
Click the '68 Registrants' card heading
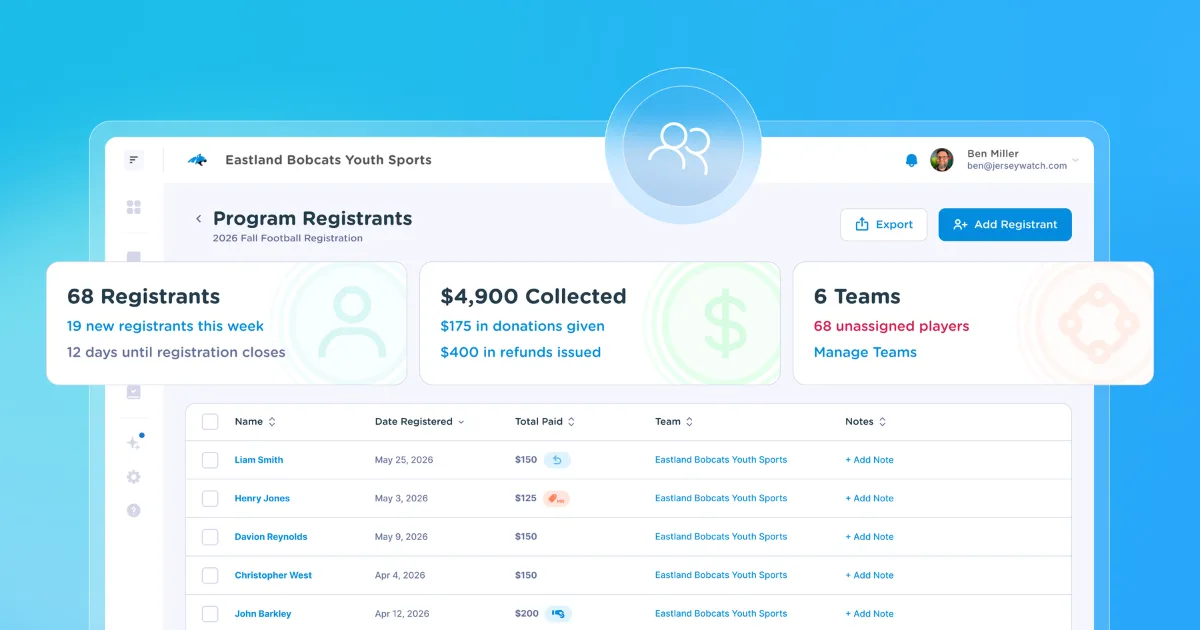point(143,296)
